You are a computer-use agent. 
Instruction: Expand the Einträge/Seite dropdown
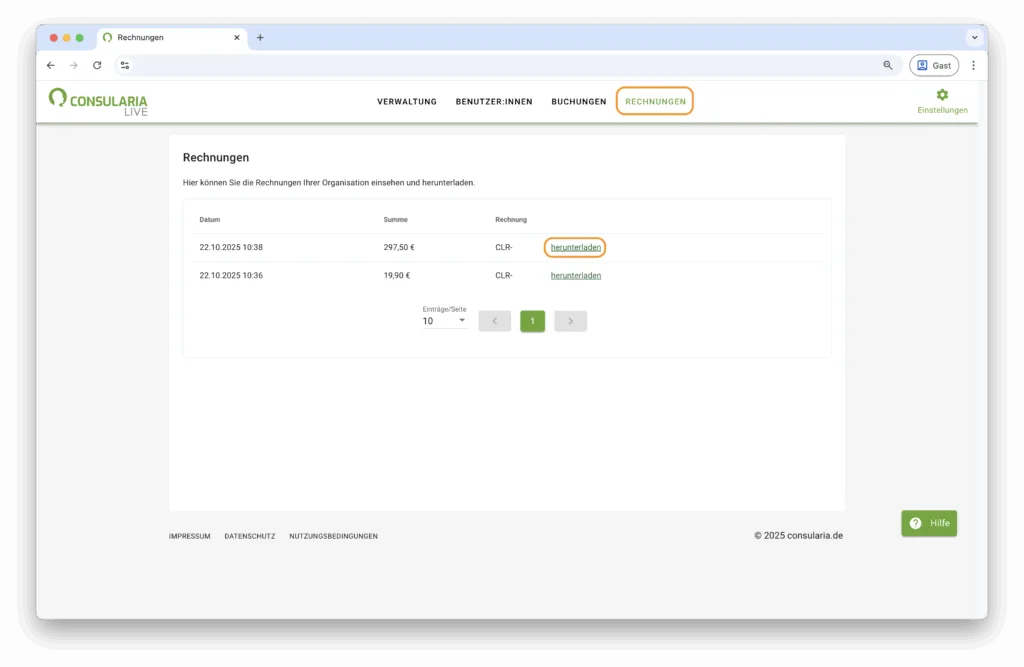pos(444,321)
